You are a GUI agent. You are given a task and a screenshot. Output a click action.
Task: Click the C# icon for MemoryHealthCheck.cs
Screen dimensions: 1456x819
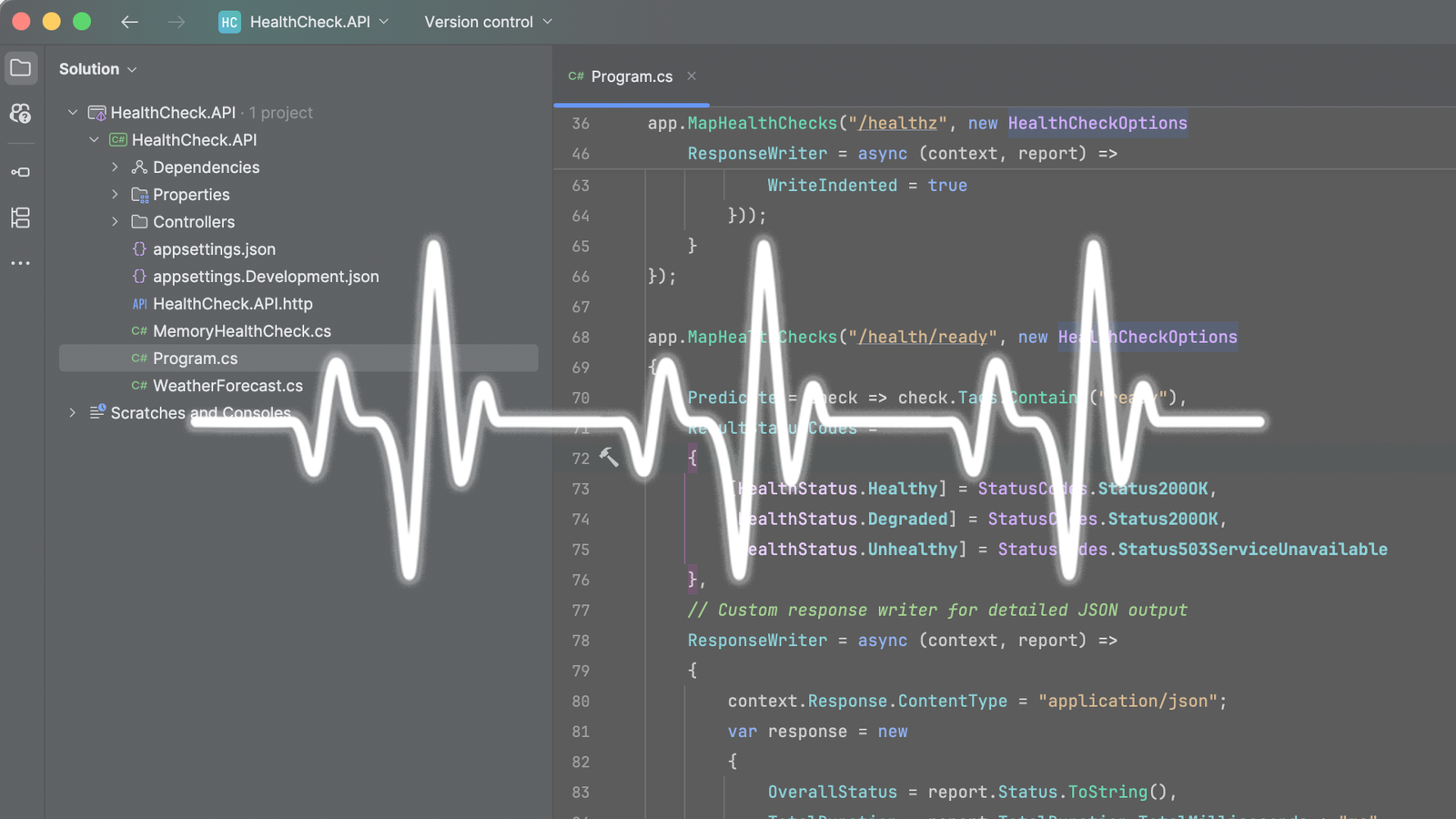coord(139,331)
